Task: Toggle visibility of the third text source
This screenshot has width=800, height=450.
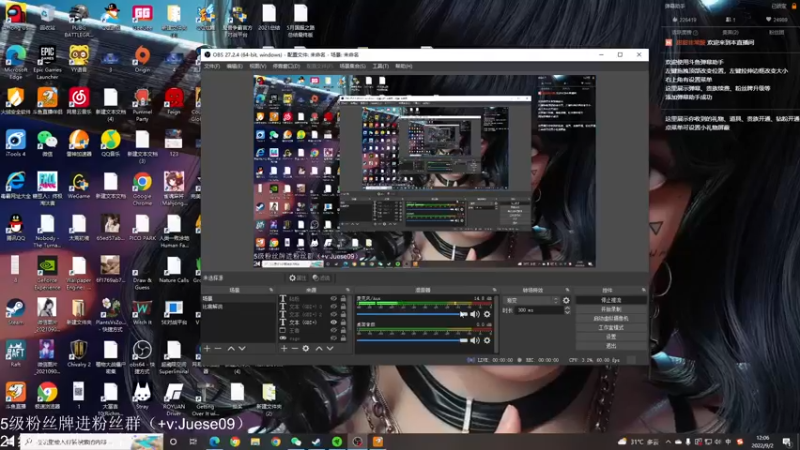Action: (334, 314)
